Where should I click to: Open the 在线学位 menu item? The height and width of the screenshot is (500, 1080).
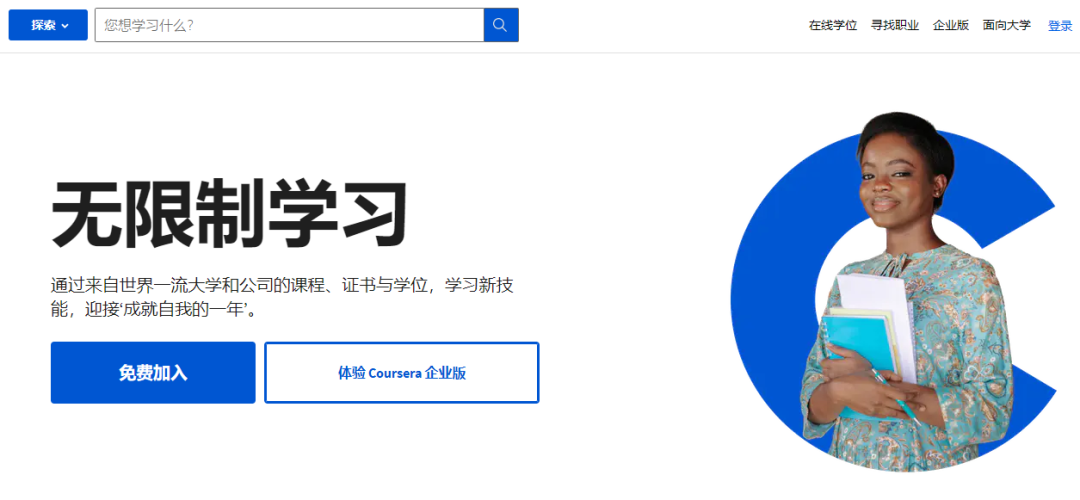pyautogui.click(x=833, y=25)
